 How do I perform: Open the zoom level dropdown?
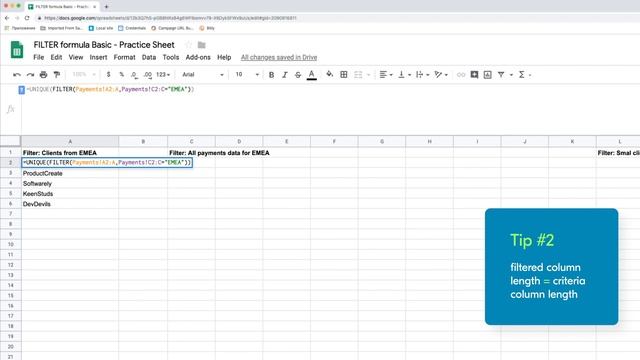[84, 75]
